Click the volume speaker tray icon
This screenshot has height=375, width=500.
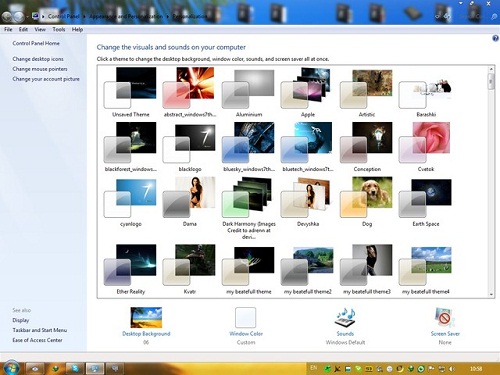coord(452,369)
